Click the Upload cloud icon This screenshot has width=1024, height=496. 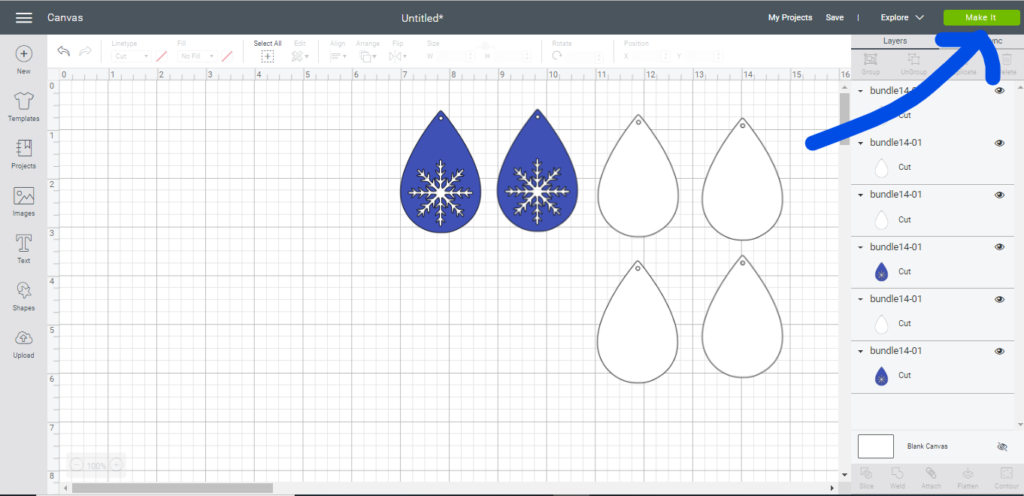[24, 338]
